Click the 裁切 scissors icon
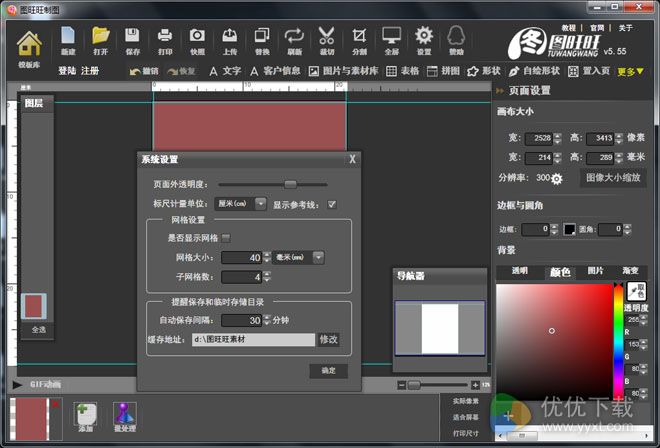The width and height of the screenshot is (660, 448). [326, 35]
